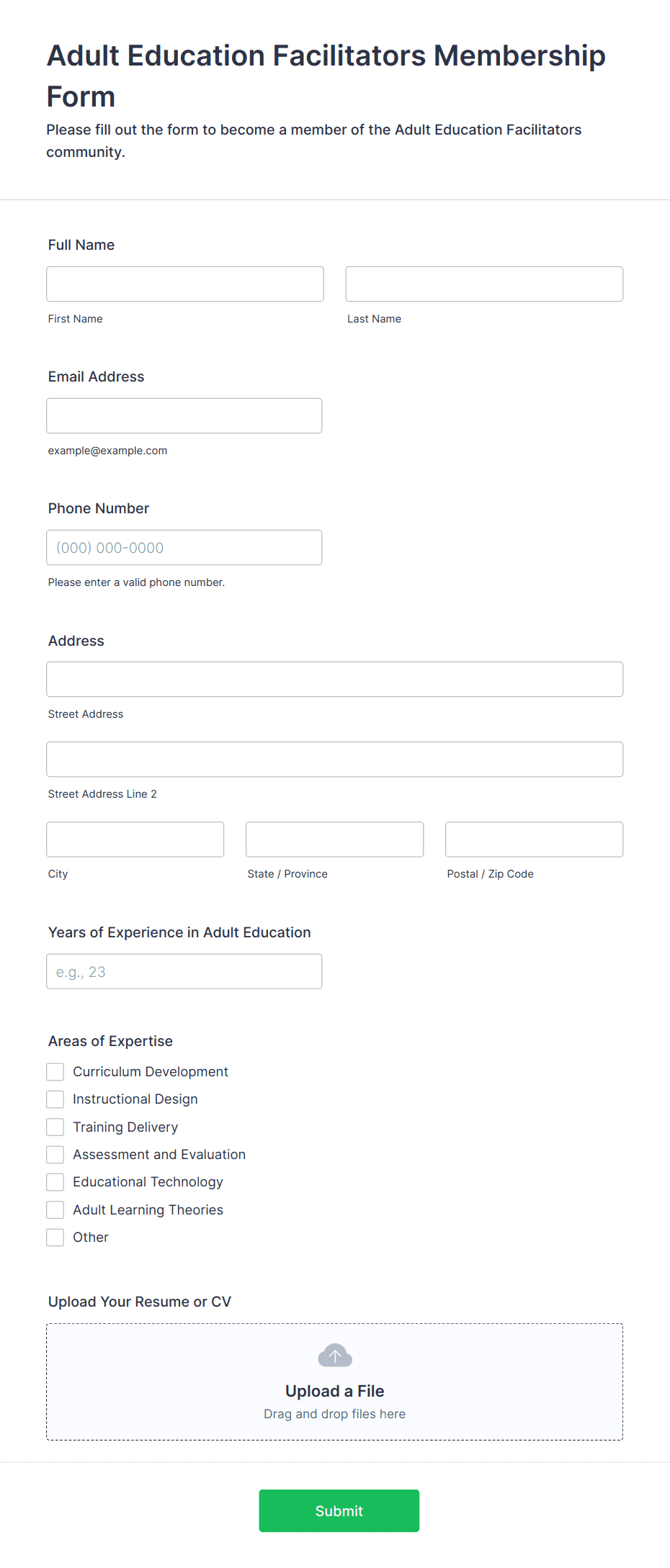Image resolution: width=670 pixels, height=1568 pixels.
Task: Enable the Assessment and Evaluation checkbox
Action: (x=55, y=1154)
